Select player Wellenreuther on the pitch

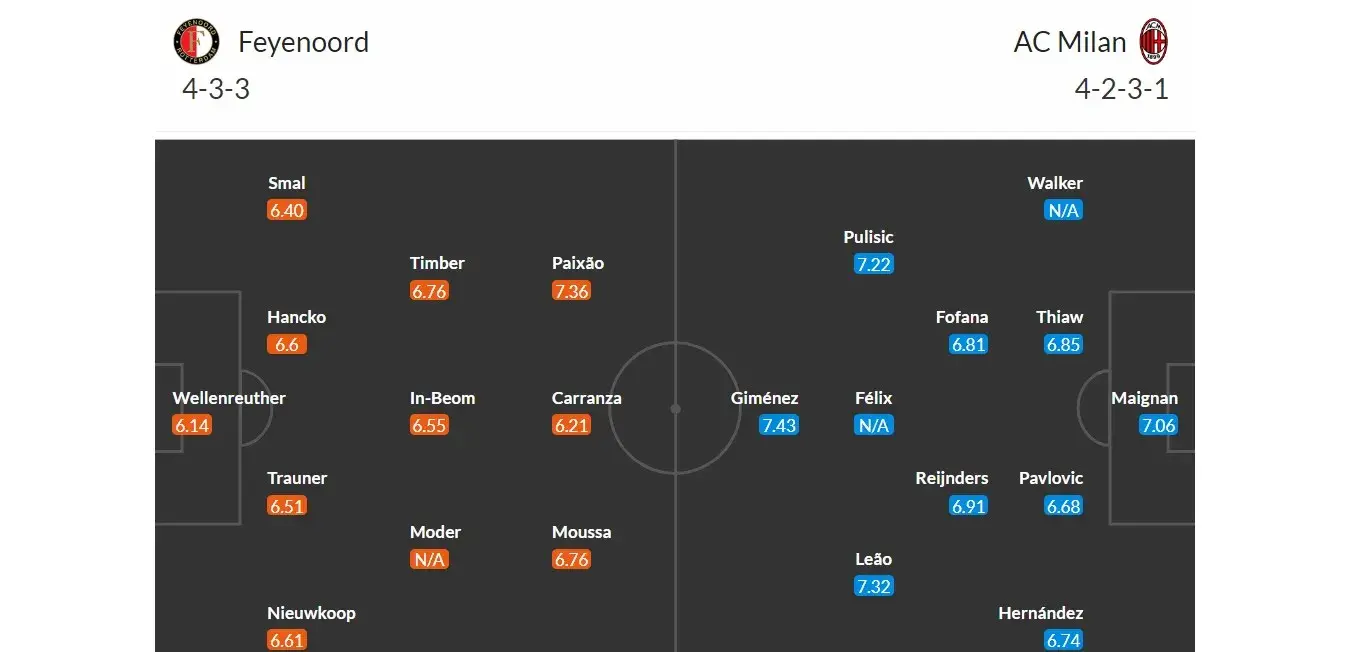click(x=229, y=398)
